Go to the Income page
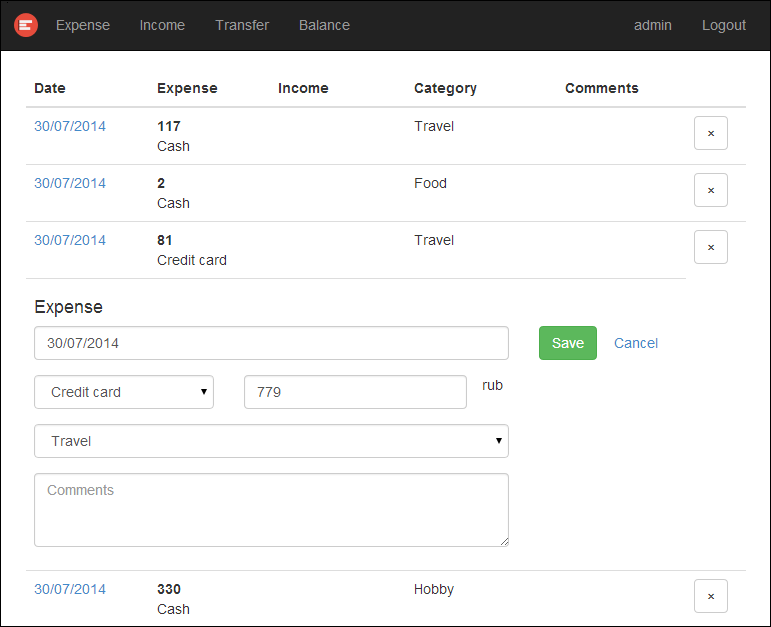771x627 pixels. (162, 25)
